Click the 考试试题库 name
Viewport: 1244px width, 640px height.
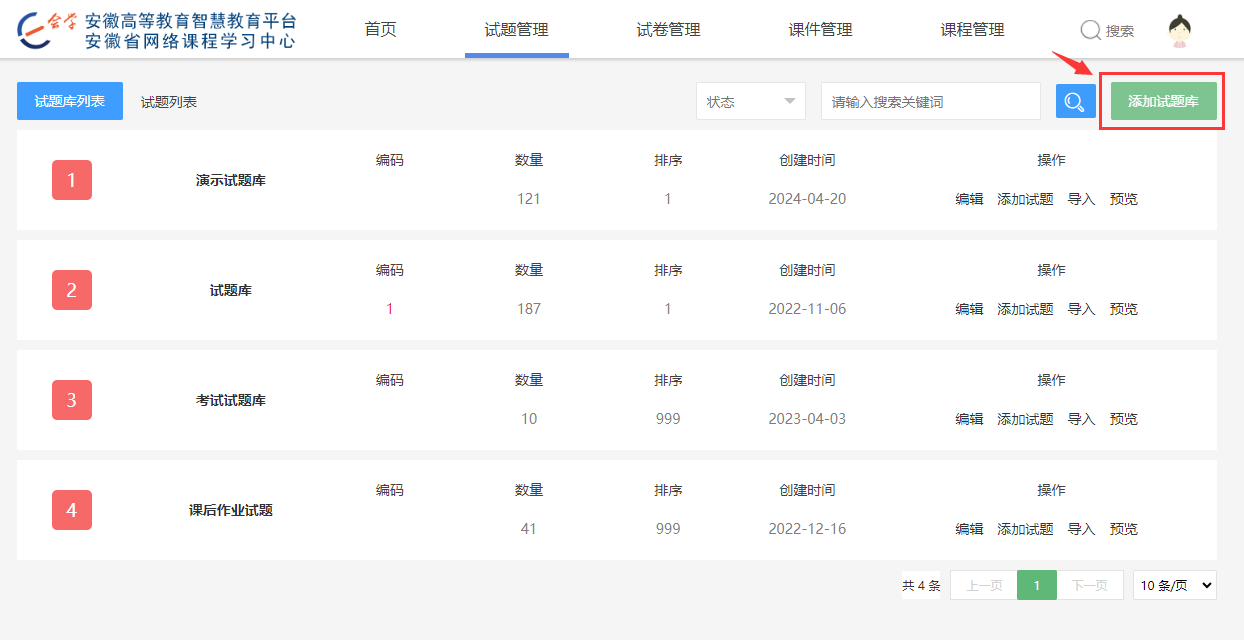231,401
